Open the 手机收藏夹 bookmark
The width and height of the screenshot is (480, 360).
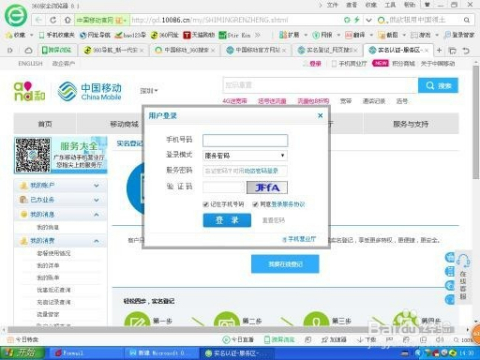tap(56, 35)
